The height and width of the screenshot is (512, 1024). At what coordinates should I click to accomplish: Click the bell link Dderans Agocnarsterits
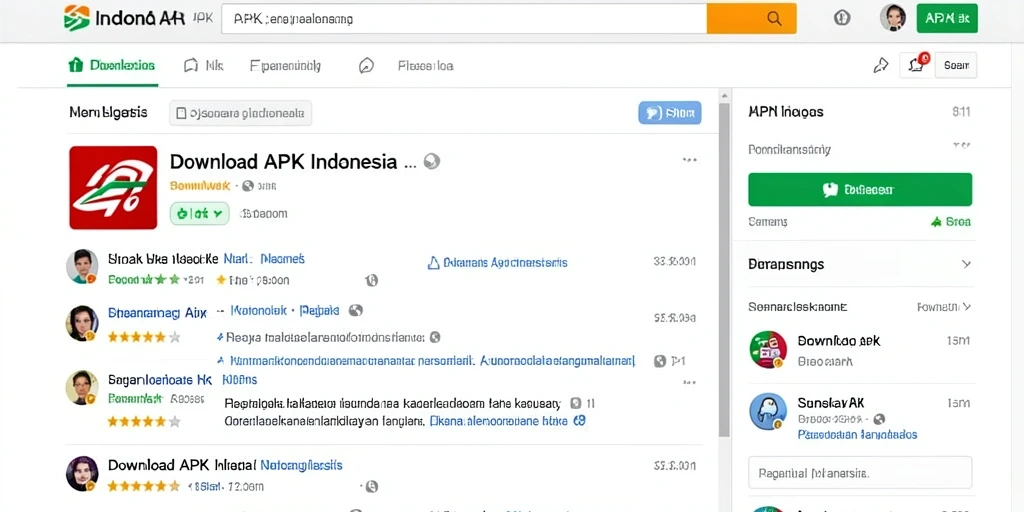[x=497, y=263]
